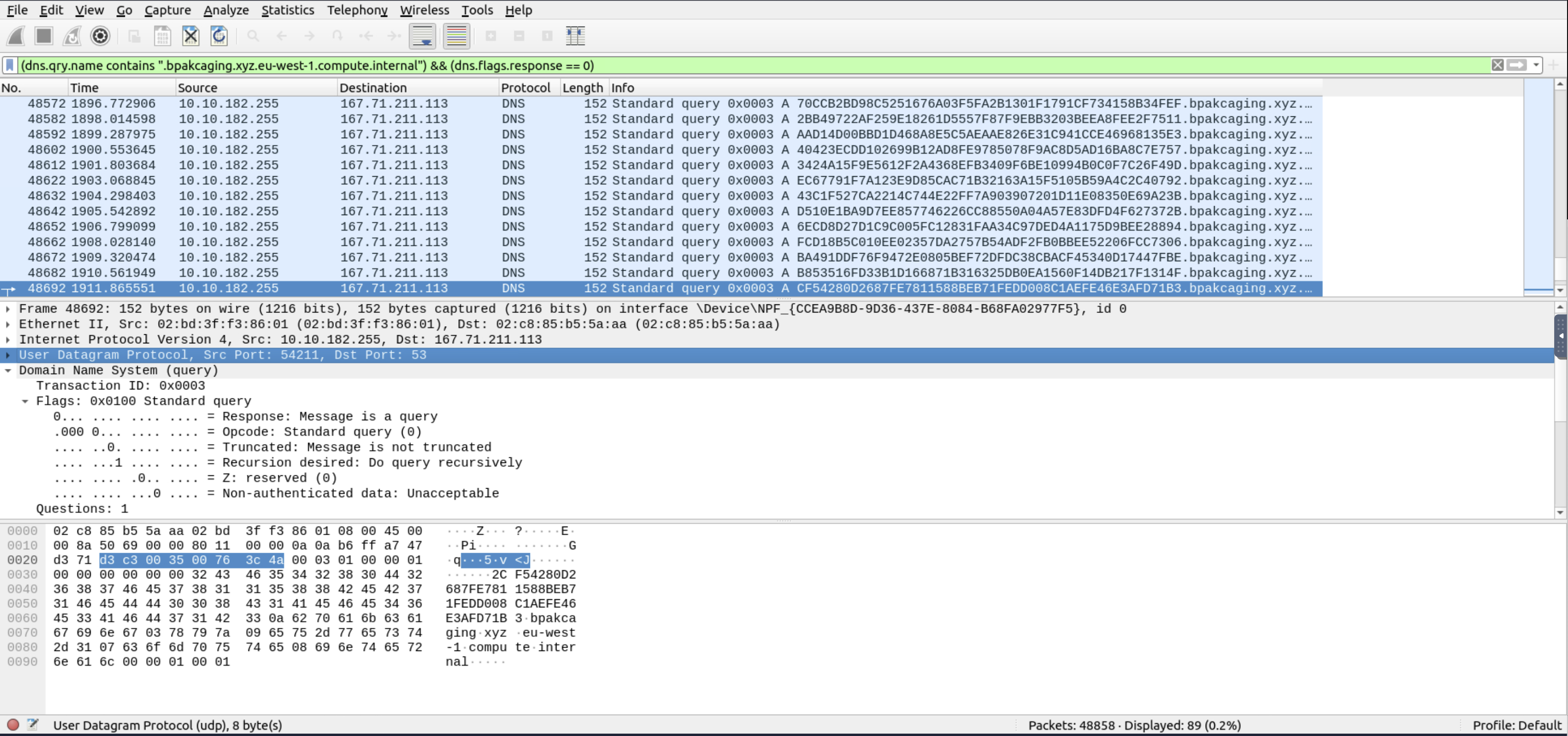The height and width of the screenshot is (736, 1568).
Task: Save this capture file
Action: (x=162, y=36)
